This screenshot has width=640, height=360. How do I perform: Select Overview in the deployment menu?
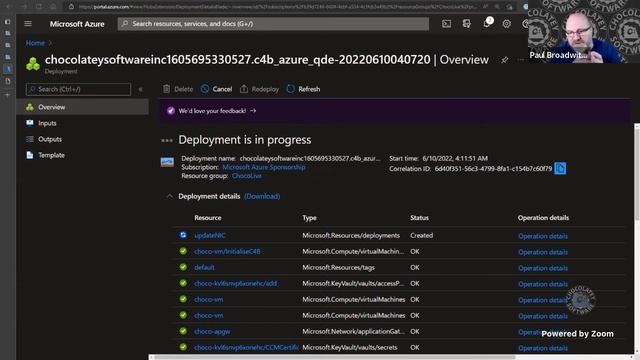(x=82, y=107)
